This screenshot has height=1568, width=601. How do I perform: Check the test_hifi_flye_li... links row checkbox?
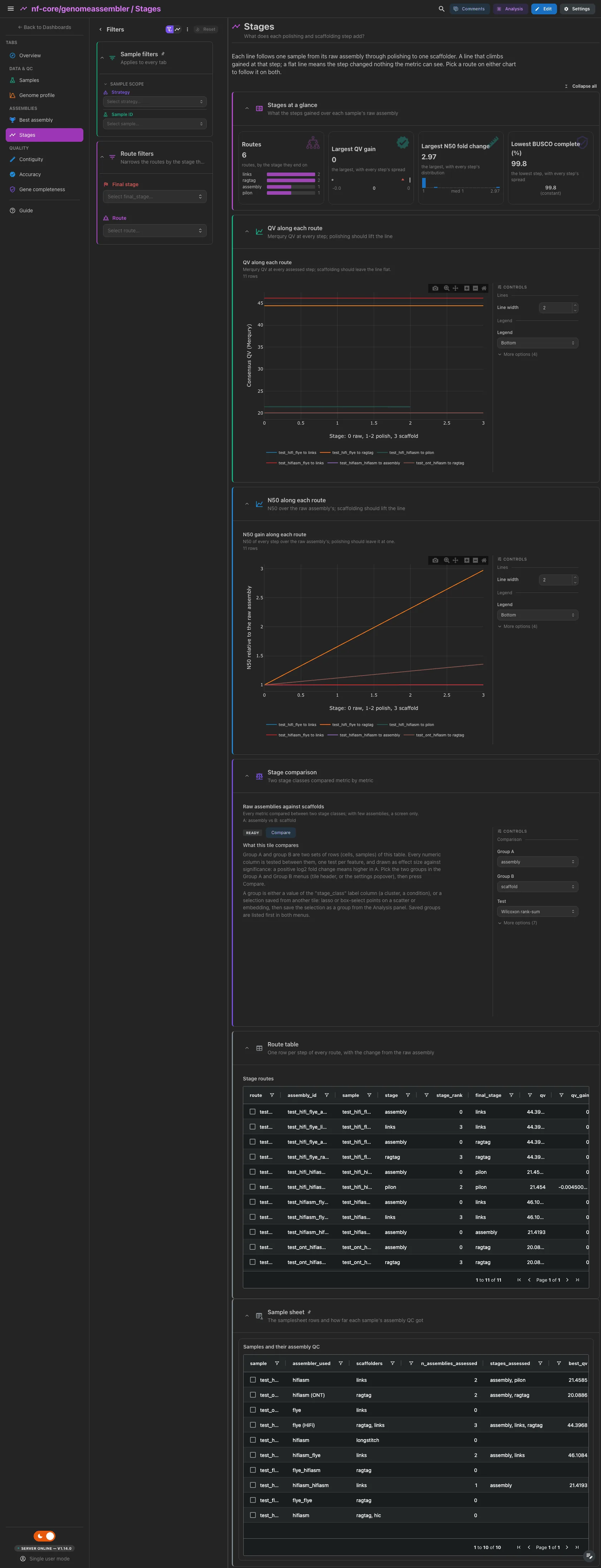click(x=253, y=1127)
